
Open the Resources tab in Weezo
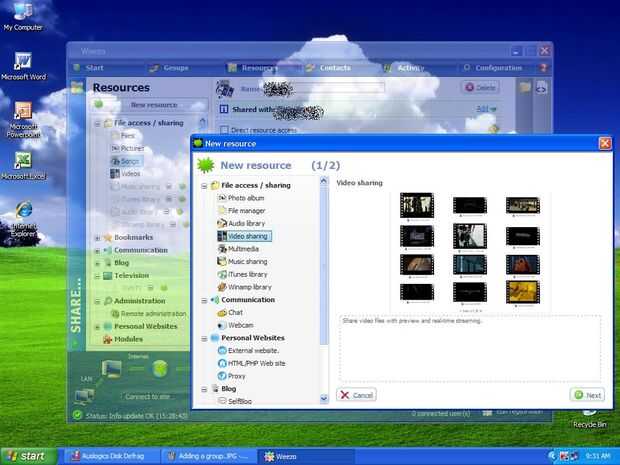253,68
